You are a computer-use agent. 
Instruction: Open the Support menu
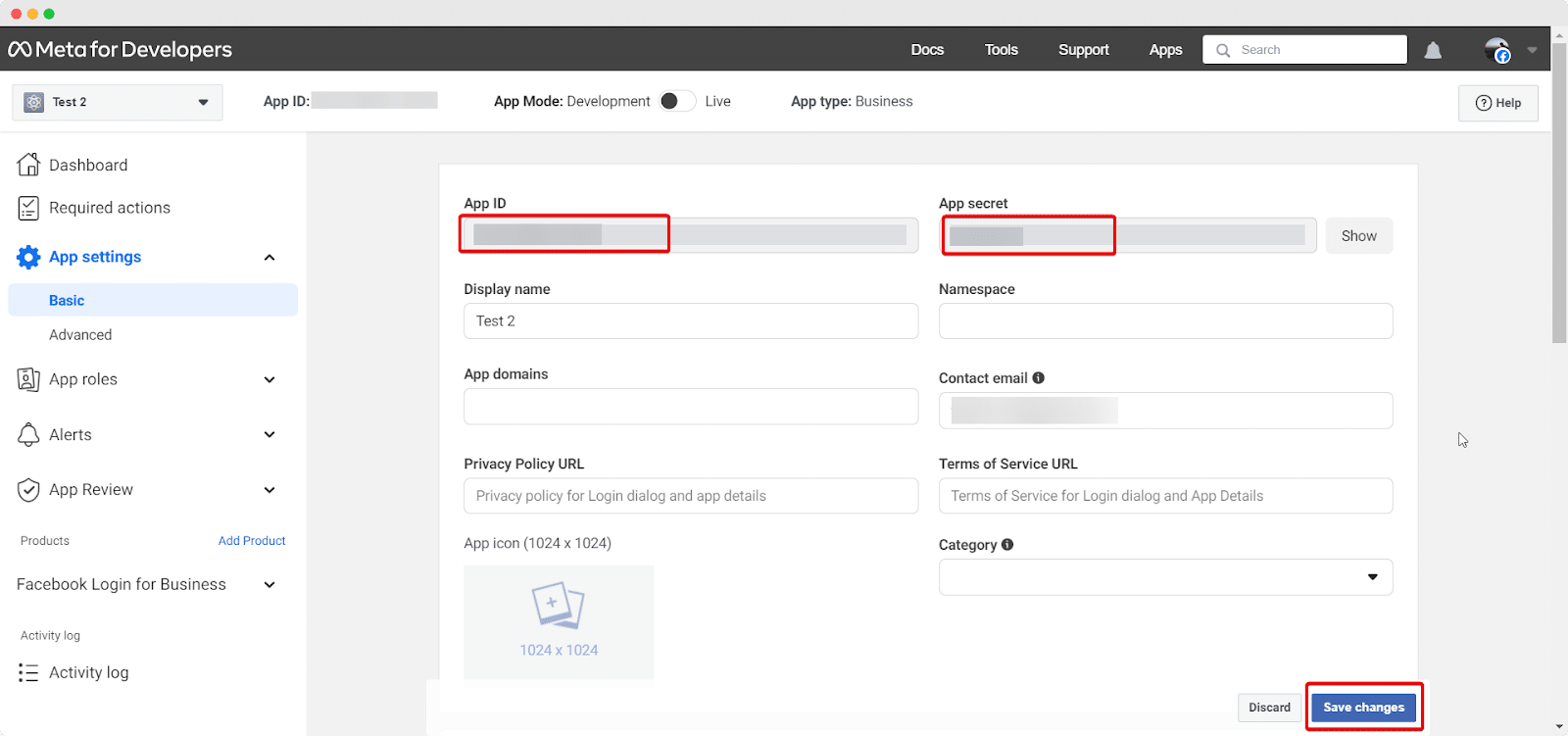point(1084,50)
